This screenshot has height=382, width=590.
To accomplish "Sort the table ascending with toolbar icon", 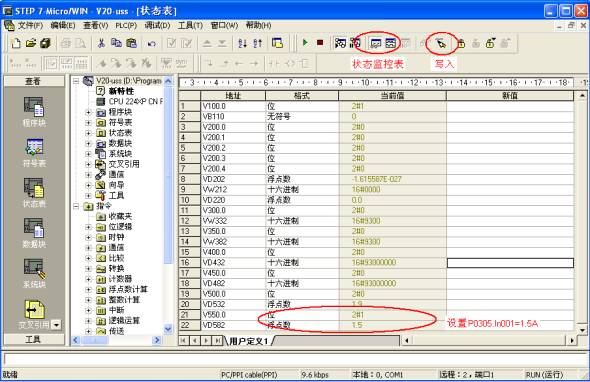I will pyautogui.click(x=242, y=43).
